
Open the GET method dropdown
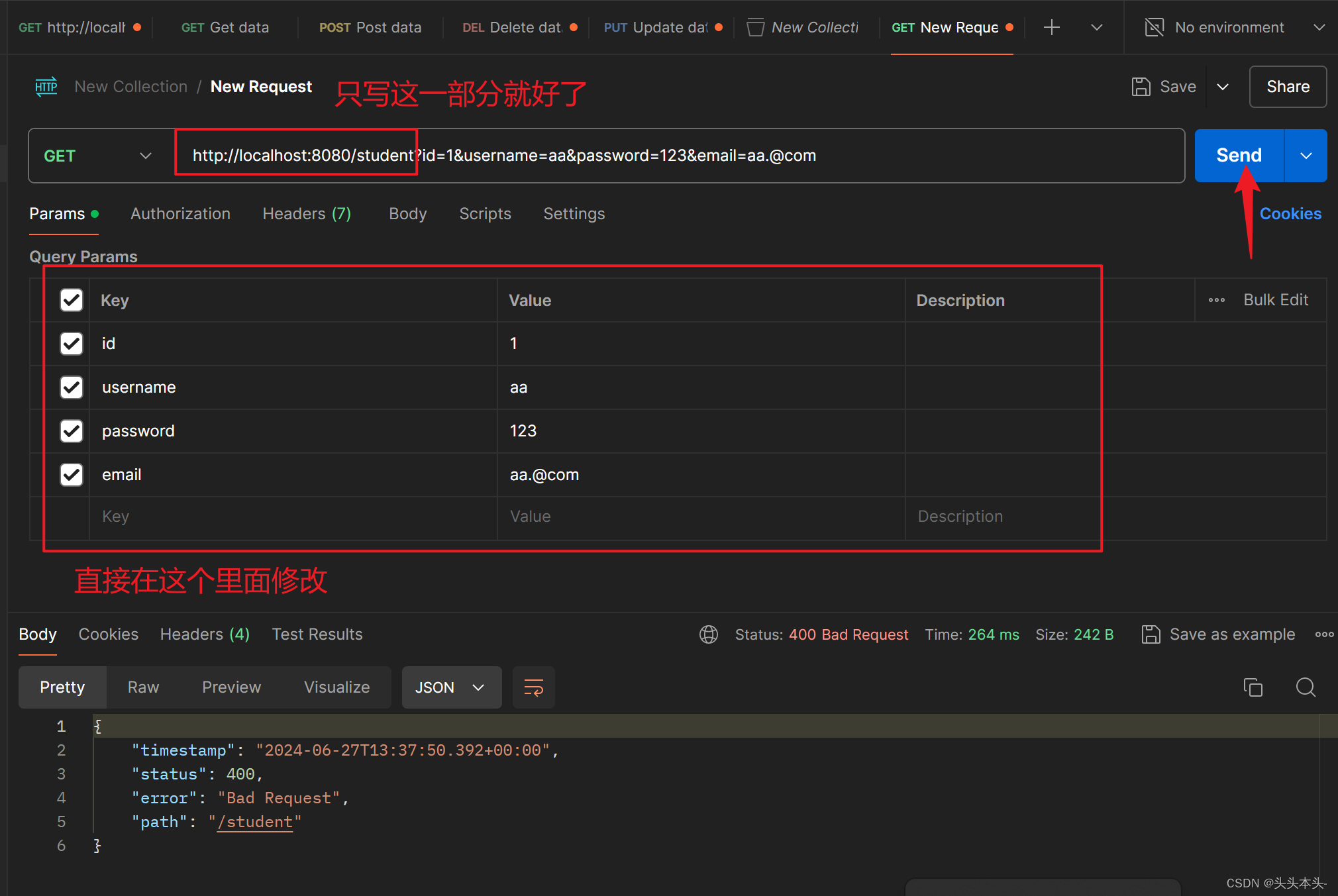pyautogui.click(x=98, y=156)
